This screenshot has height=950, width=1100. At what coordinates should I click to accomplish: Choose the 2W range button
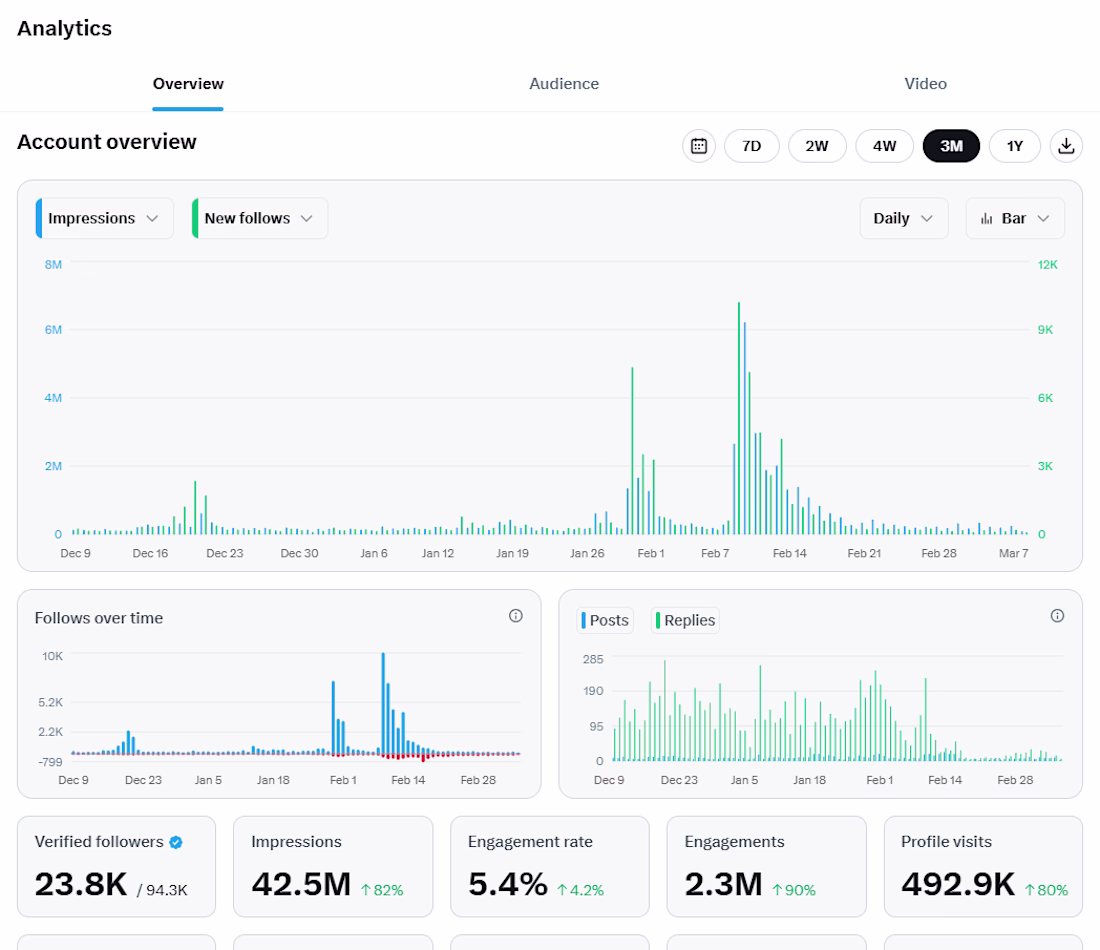tap(817, 146)
